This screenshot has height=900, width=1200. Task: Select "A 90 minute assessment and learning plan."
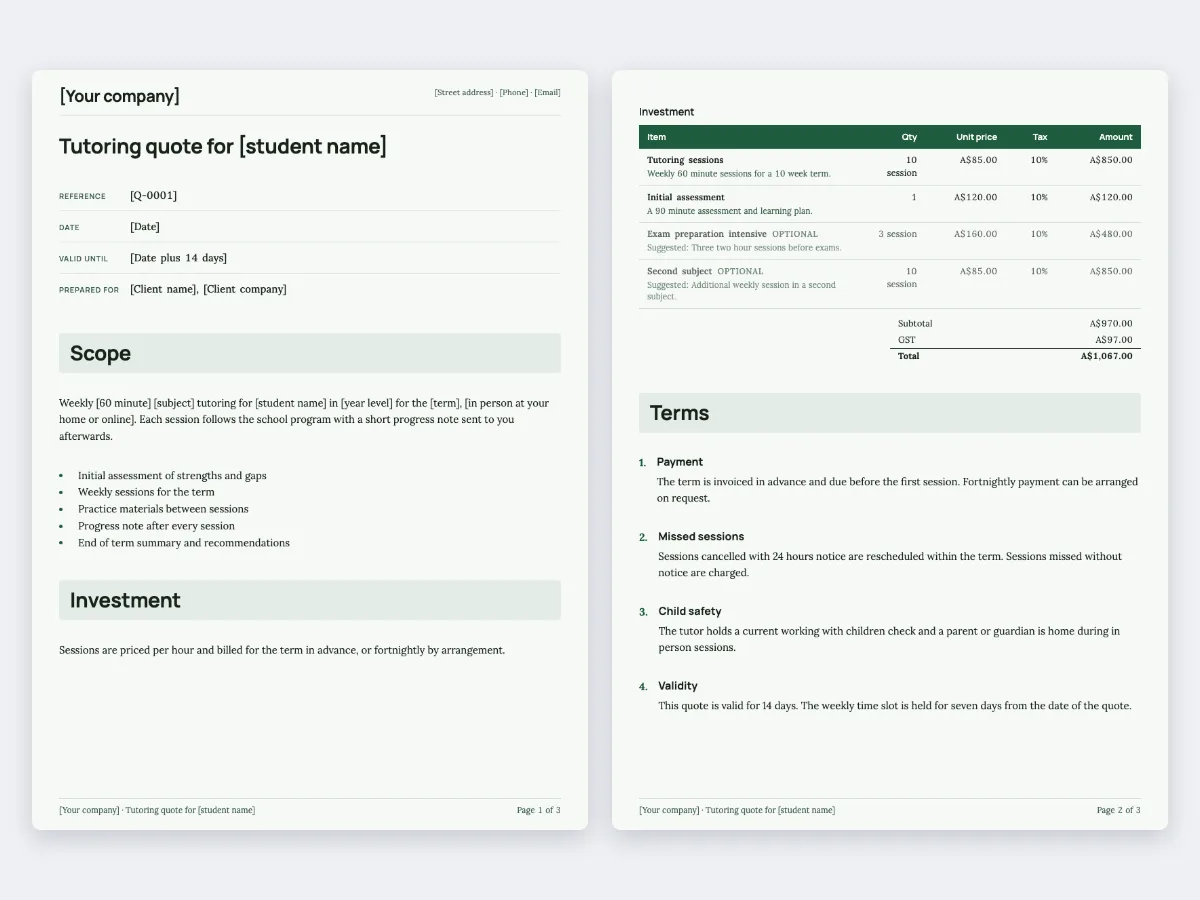click(x=730, y=211)
